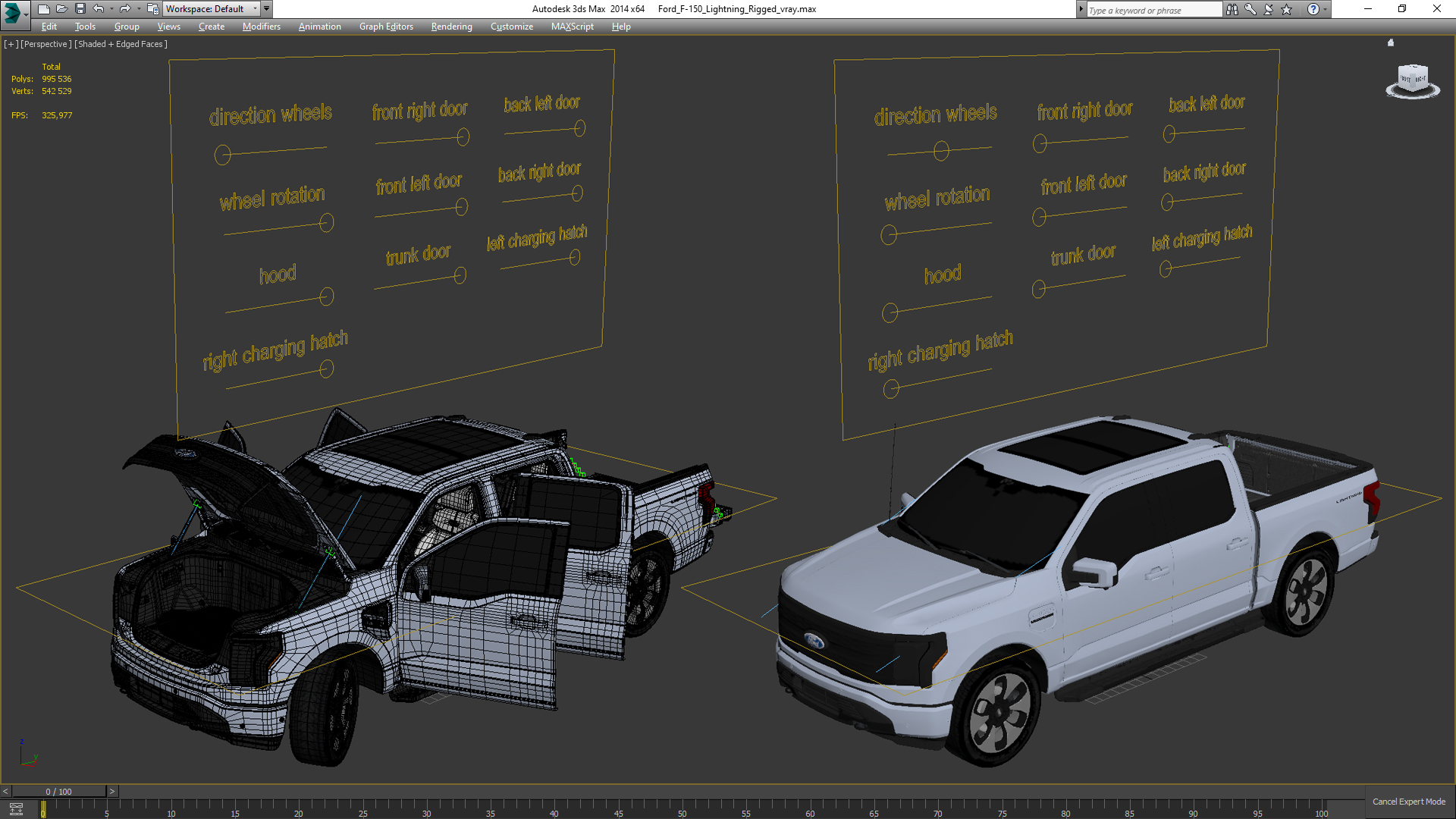
Task: Redo the last undone operation
Action: click(x=124, y=9)
